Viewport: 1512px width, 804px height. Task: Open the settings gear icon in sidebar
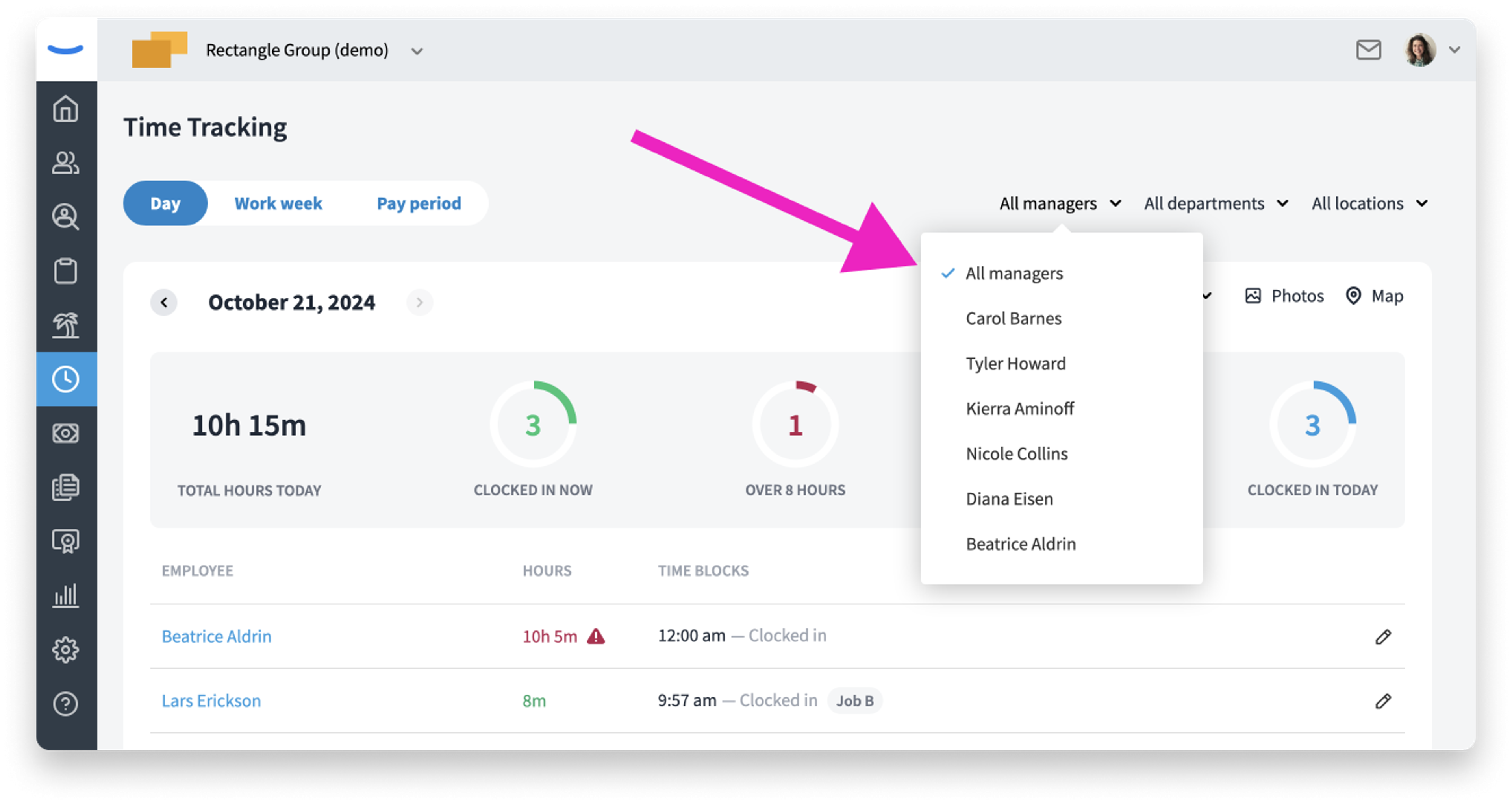pos(66,649)
